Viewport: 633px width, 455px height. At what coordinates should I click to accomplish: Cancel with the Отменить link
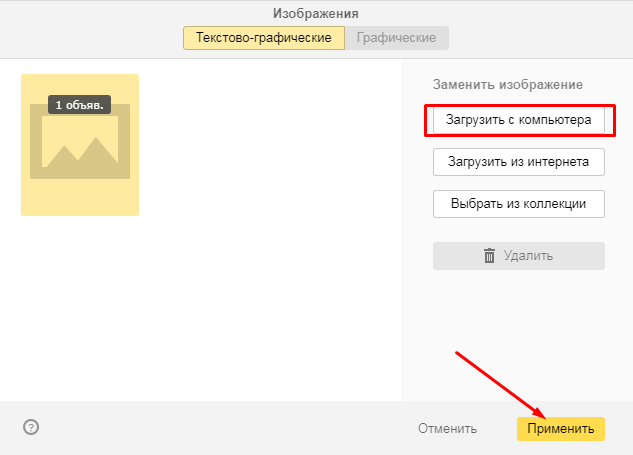click(447, 428)
